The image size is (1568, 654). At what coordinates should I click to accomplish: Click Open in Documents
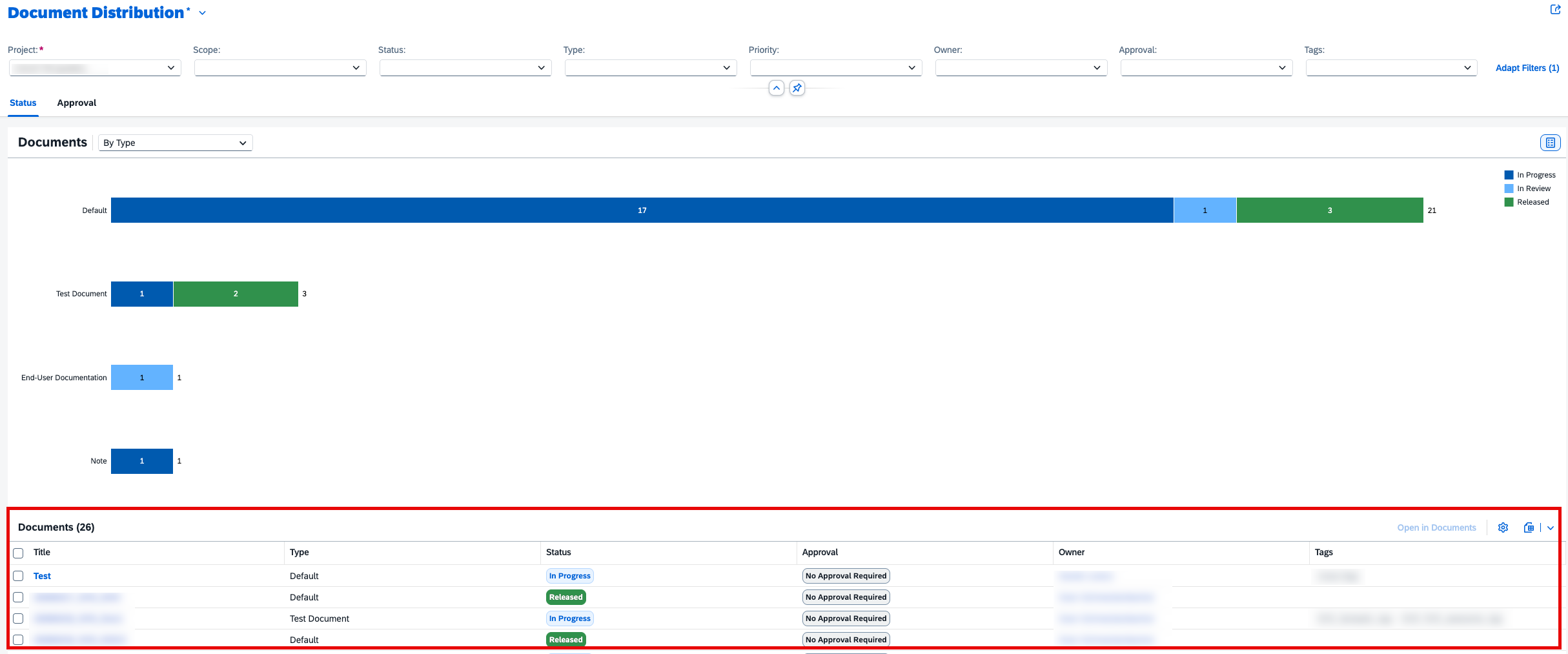[x=1436, y=527]
